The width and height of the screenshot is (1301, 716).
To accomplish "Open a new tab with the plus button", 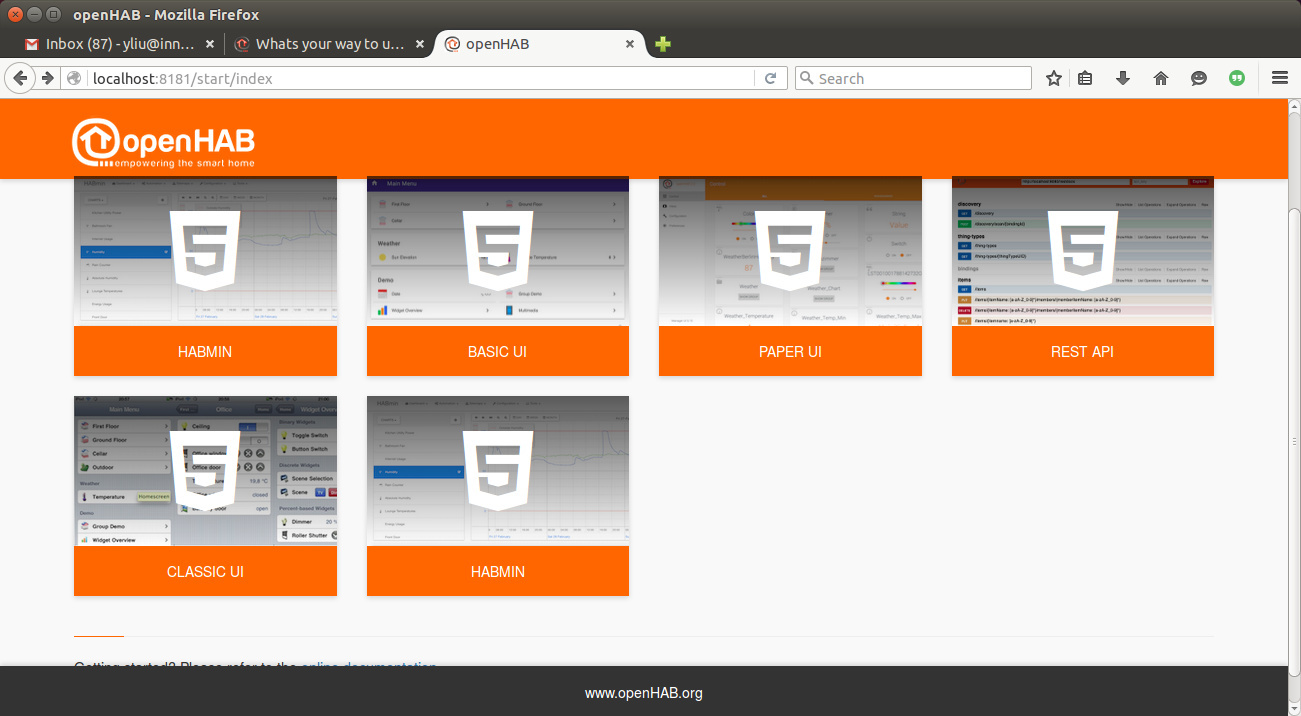I will coord(662,44).
